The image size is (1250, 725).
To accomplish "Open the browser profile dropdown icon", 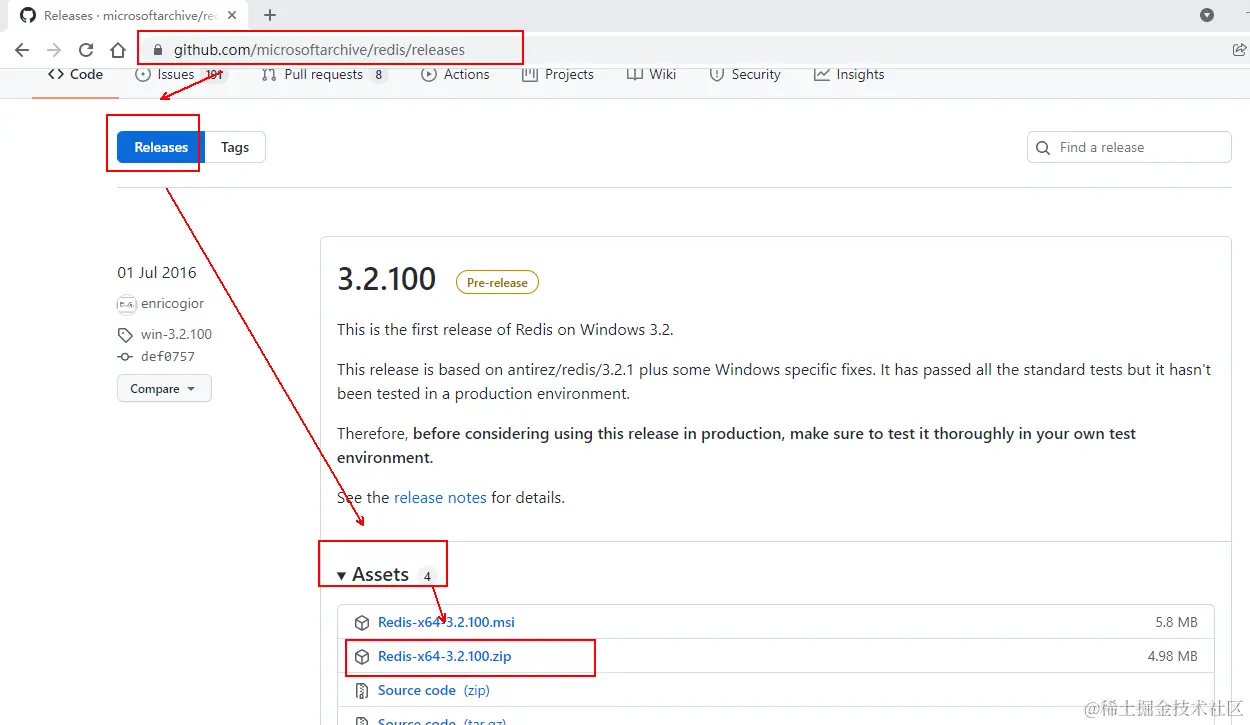I will point(1207,15).
